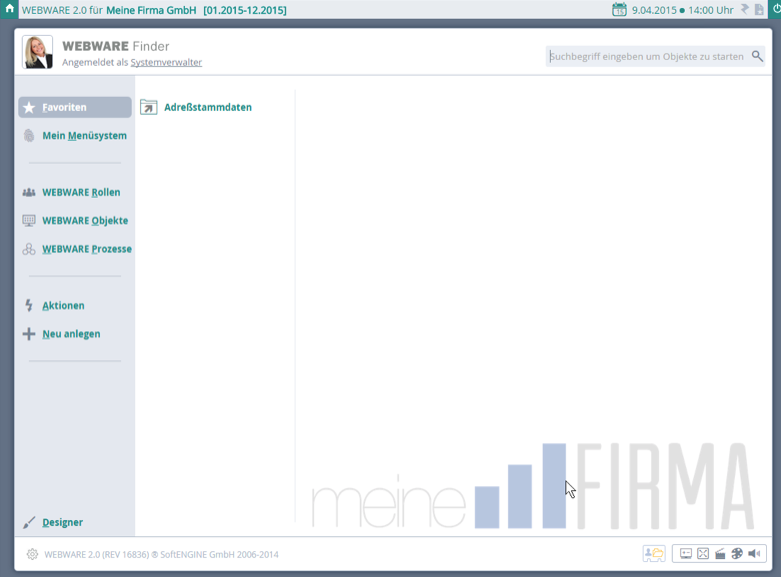Open the color palette icon in footer
Viewport: 781px width, 580px height.
737,554
